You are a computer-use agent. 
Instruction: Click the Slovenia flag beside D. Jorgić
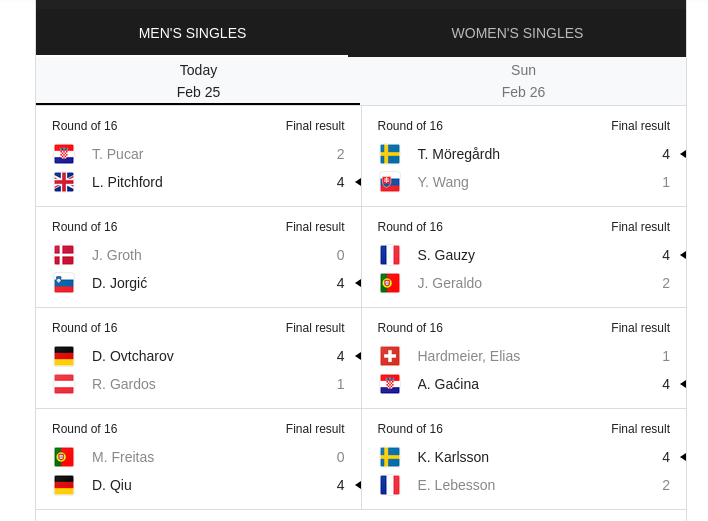[x=64, y=284]
